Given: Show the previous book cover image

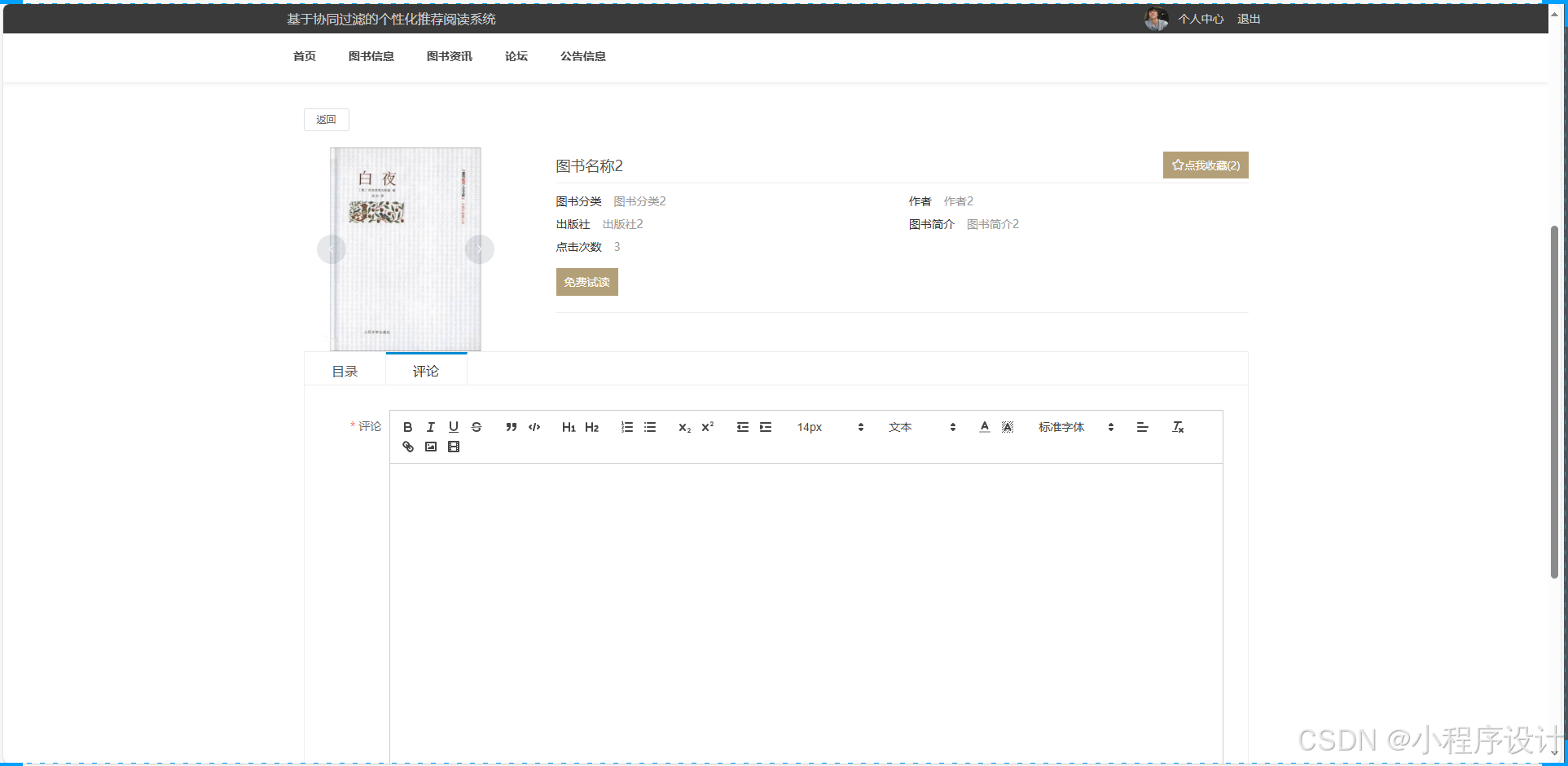Looking at the screenshot, I should pyautogui.click(x=332, y=249).
